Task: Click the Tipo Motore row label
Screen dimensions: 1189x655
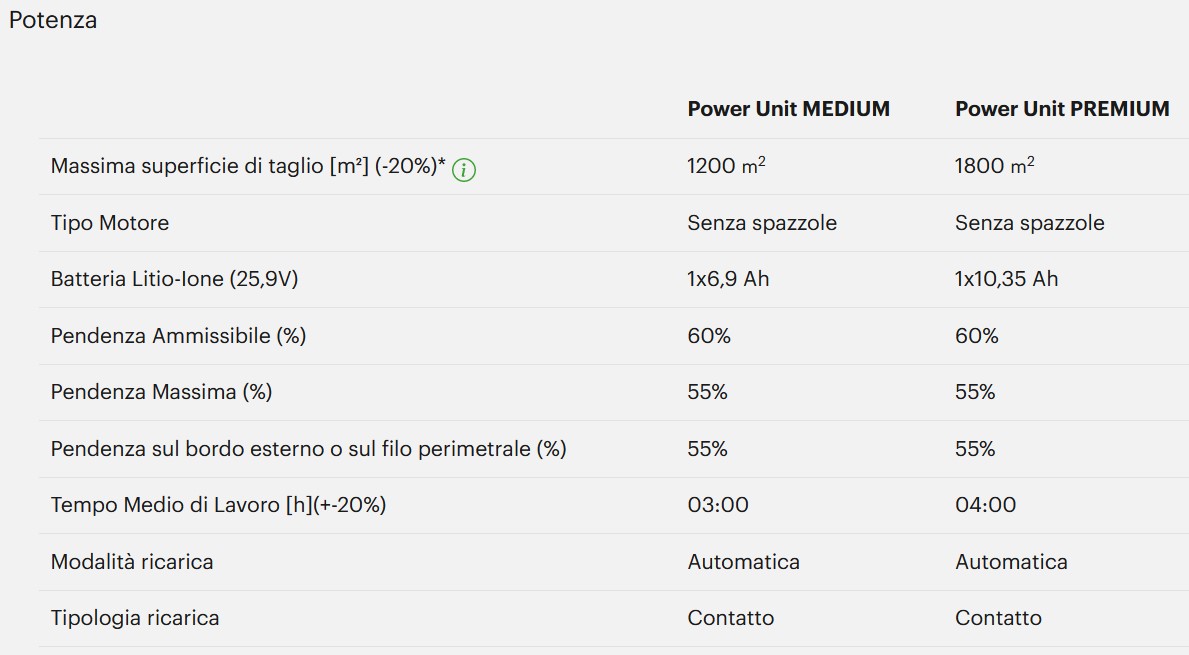Action: point(110,223)
